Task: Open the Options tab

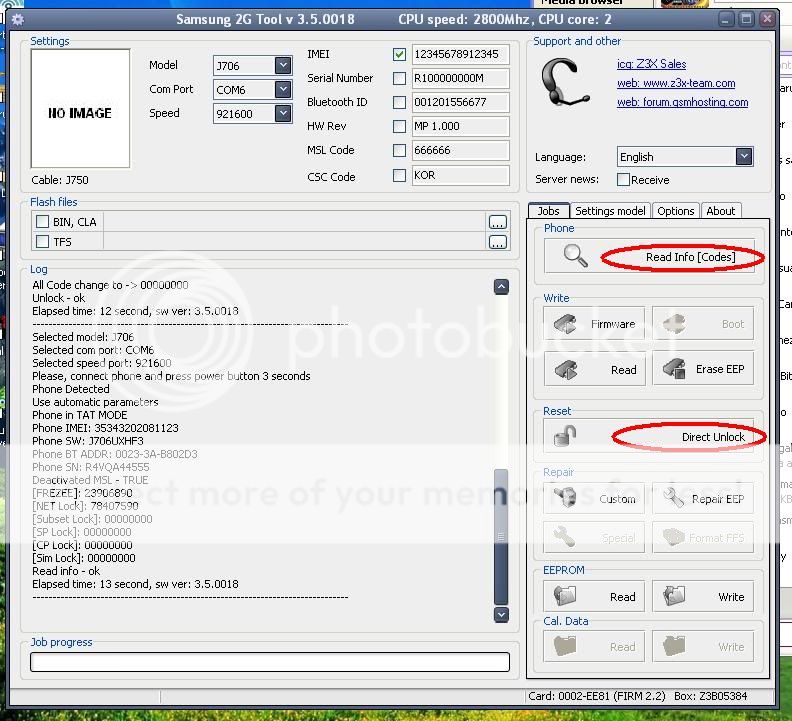Action: [x=676, y=211]
